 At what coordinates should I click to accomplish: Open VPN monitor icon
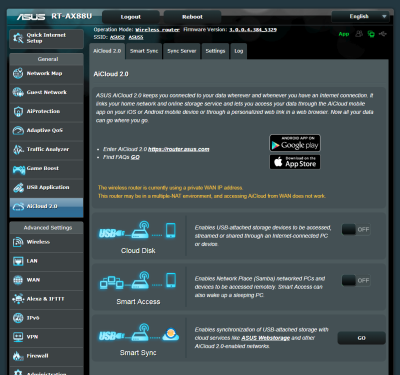[x=18, y=337]
